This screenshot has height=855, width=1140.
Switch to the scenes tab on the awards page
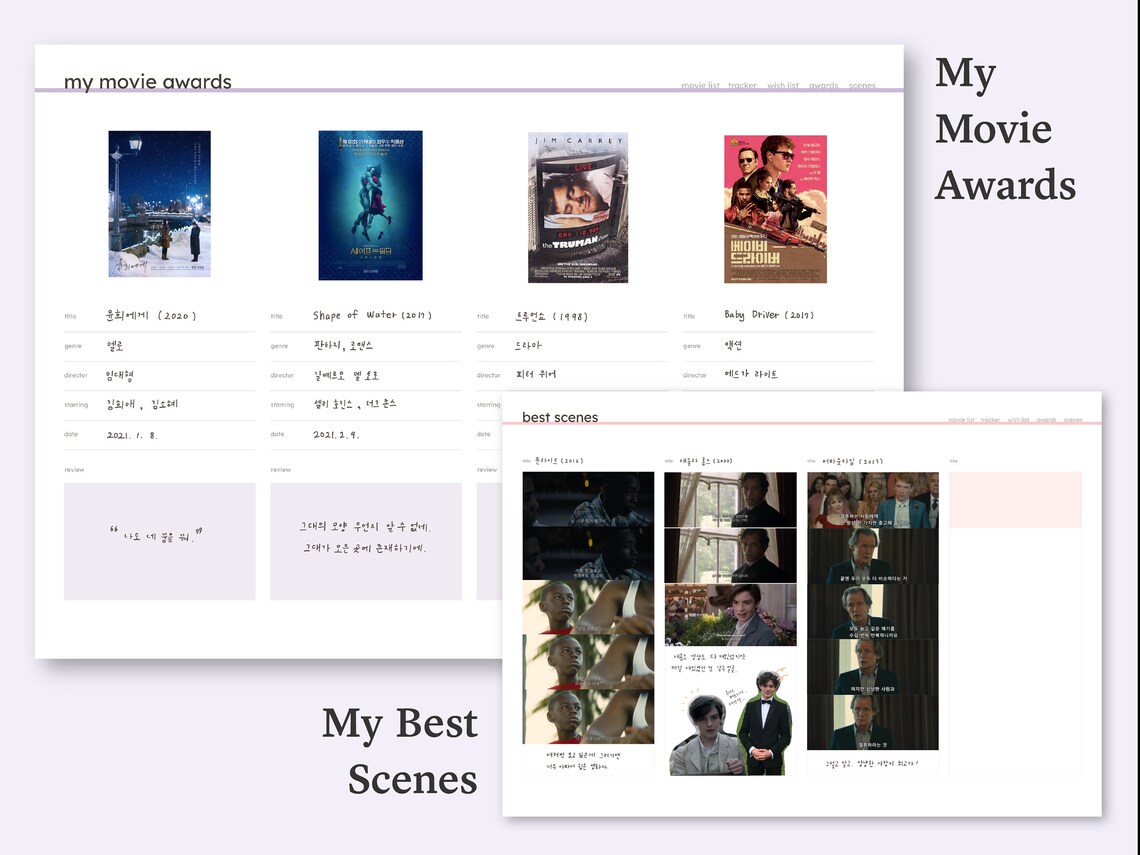click(x=862, y=84)
